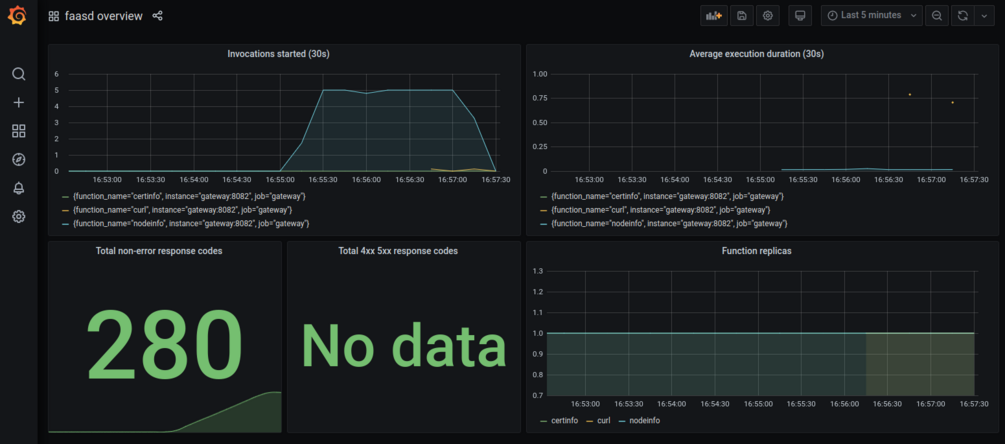Toggle certinfo in Function replicas legend

pyautogui.click(x=564, y=420)
